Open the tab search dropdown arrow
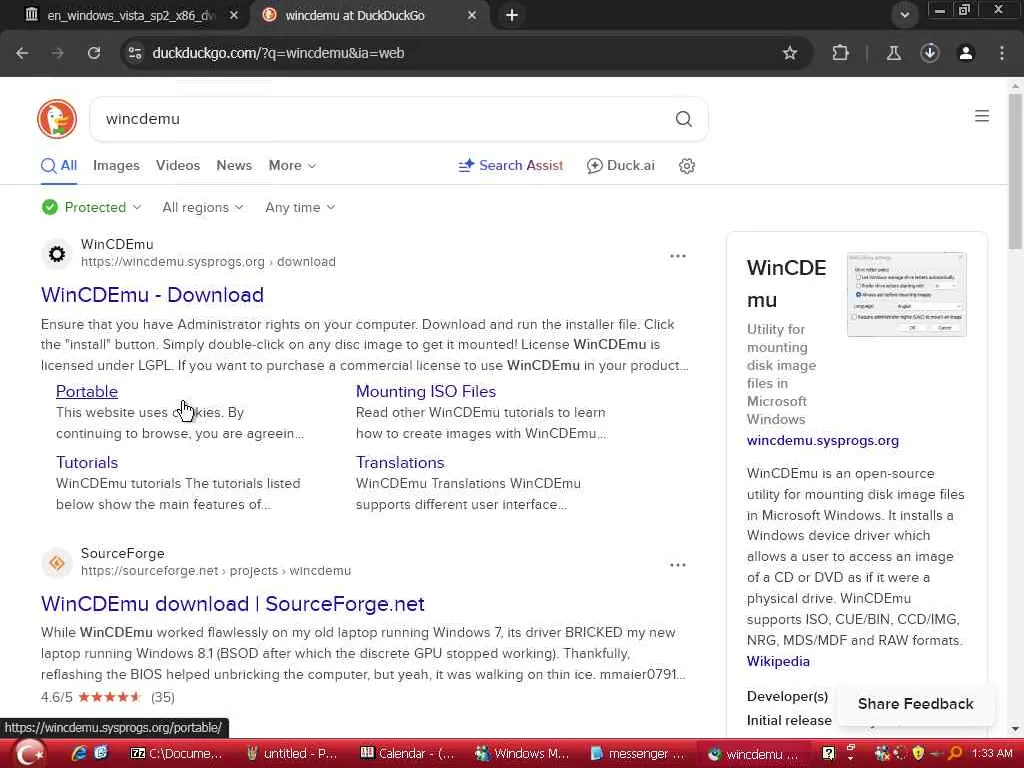Image resolution: width=1024 pixels, height=768 pixels. click(x=904, y=14)
